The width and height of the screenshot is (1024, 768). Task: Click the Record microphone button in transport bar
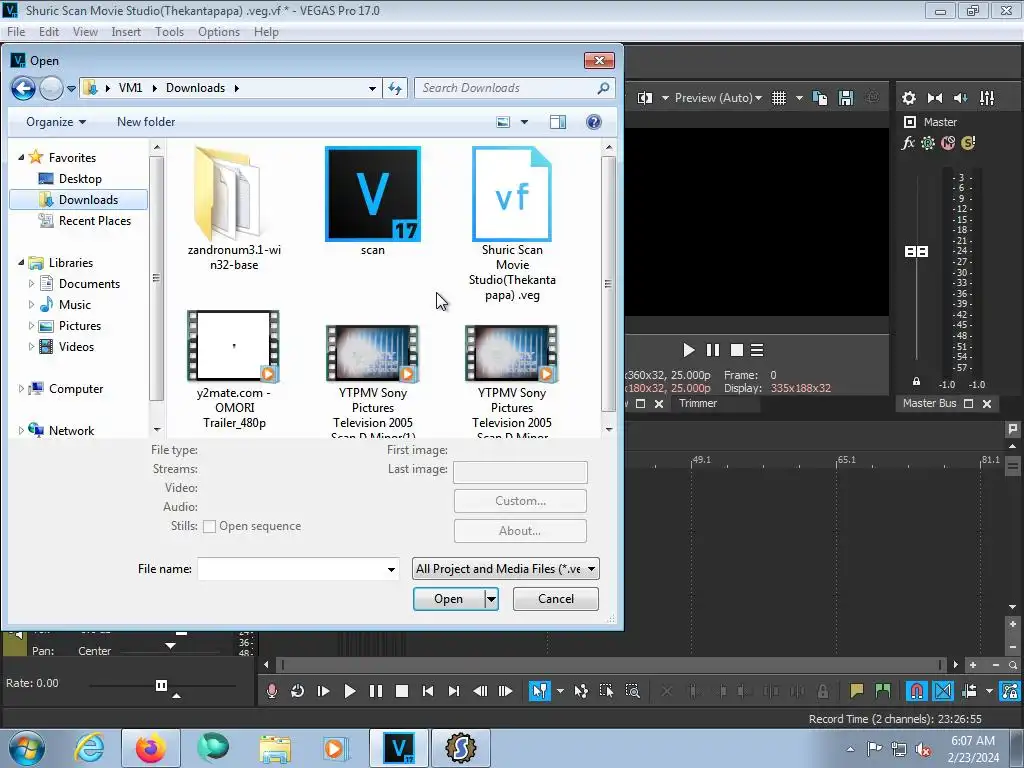(x=272, y=691)
